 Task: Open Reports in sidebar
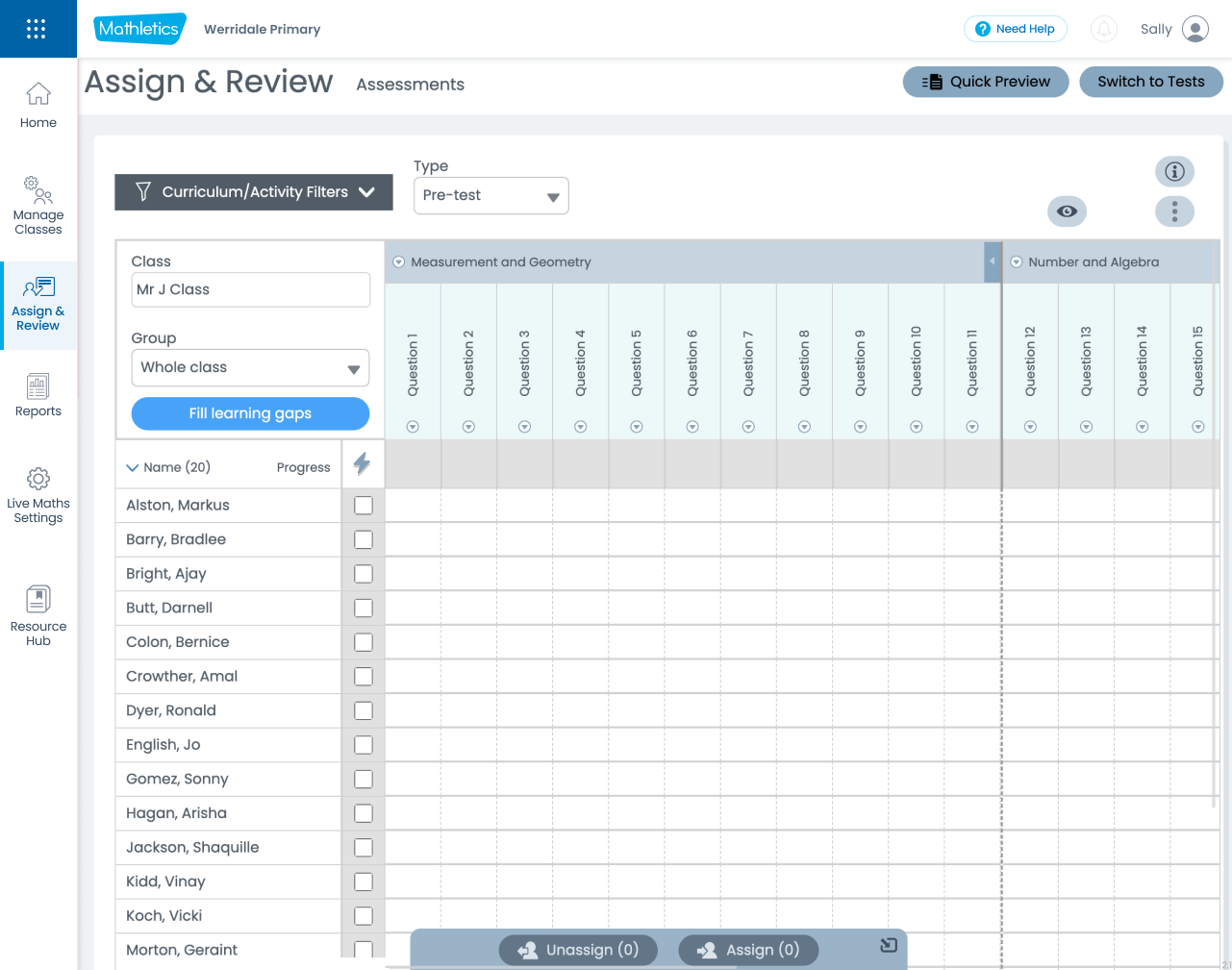[x=38, y=395]
